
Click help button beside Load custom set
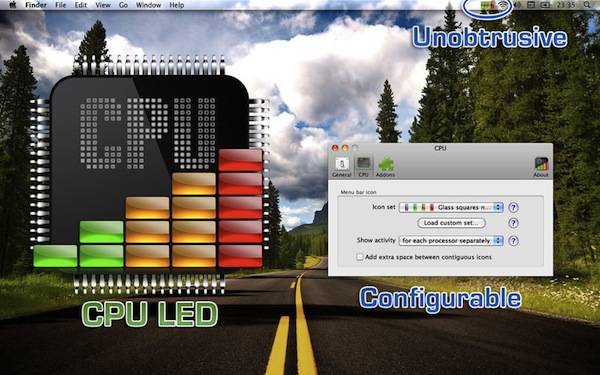click(x=514, y=223)
